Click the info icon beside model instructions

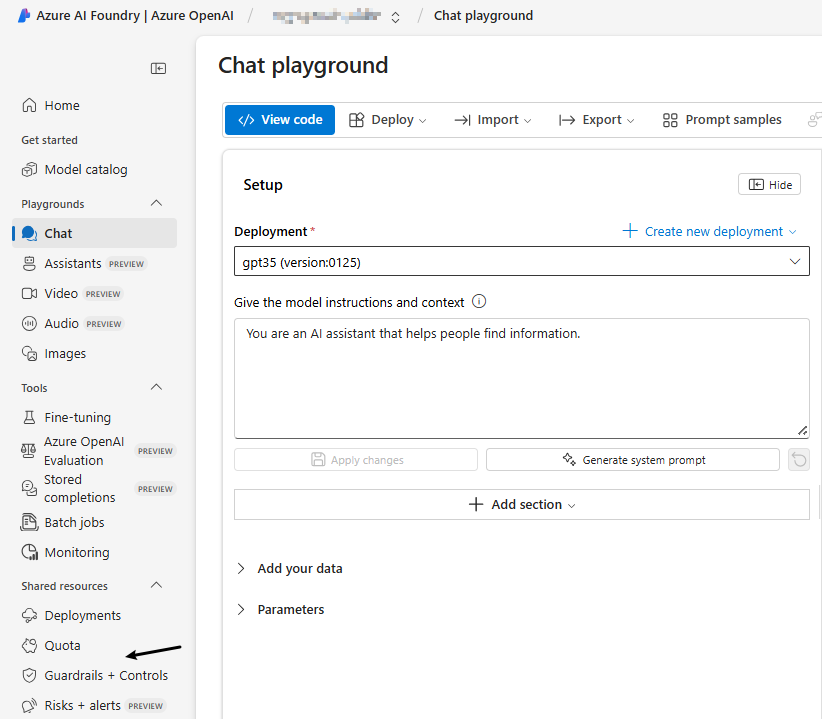pos(479,301)
